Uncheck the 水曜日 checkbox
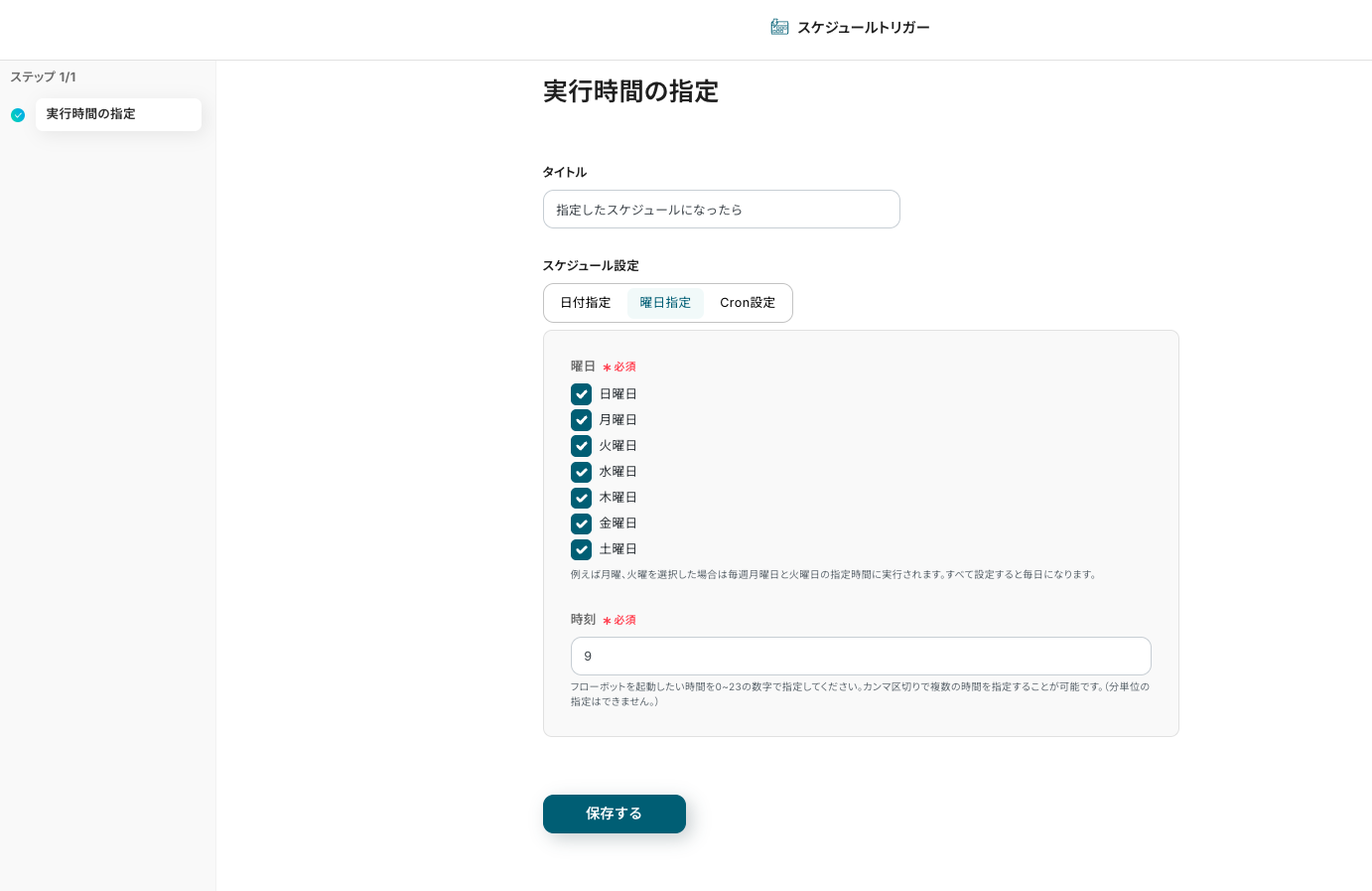 pos(581,472)
